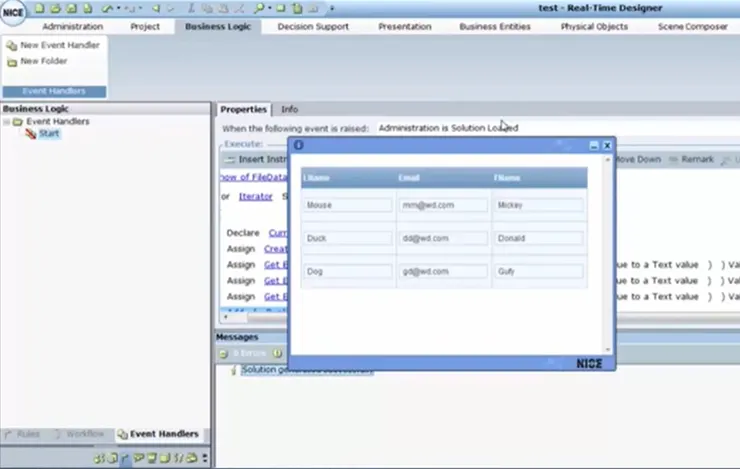Click the Undo toolbar icon
The height and width of the screenshot is (469, 740).
pyautogui.click(x=107, y=8)
